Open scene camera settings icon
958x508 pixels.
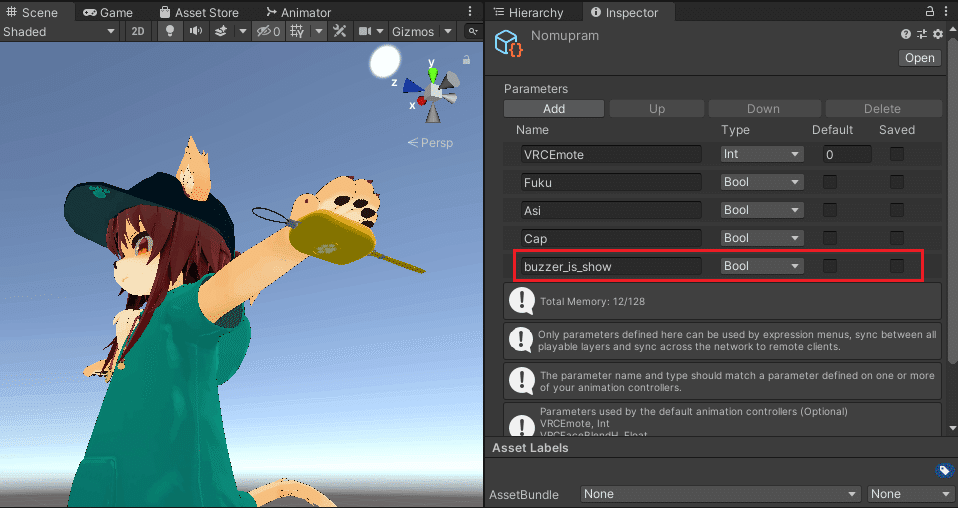point(365,31)
